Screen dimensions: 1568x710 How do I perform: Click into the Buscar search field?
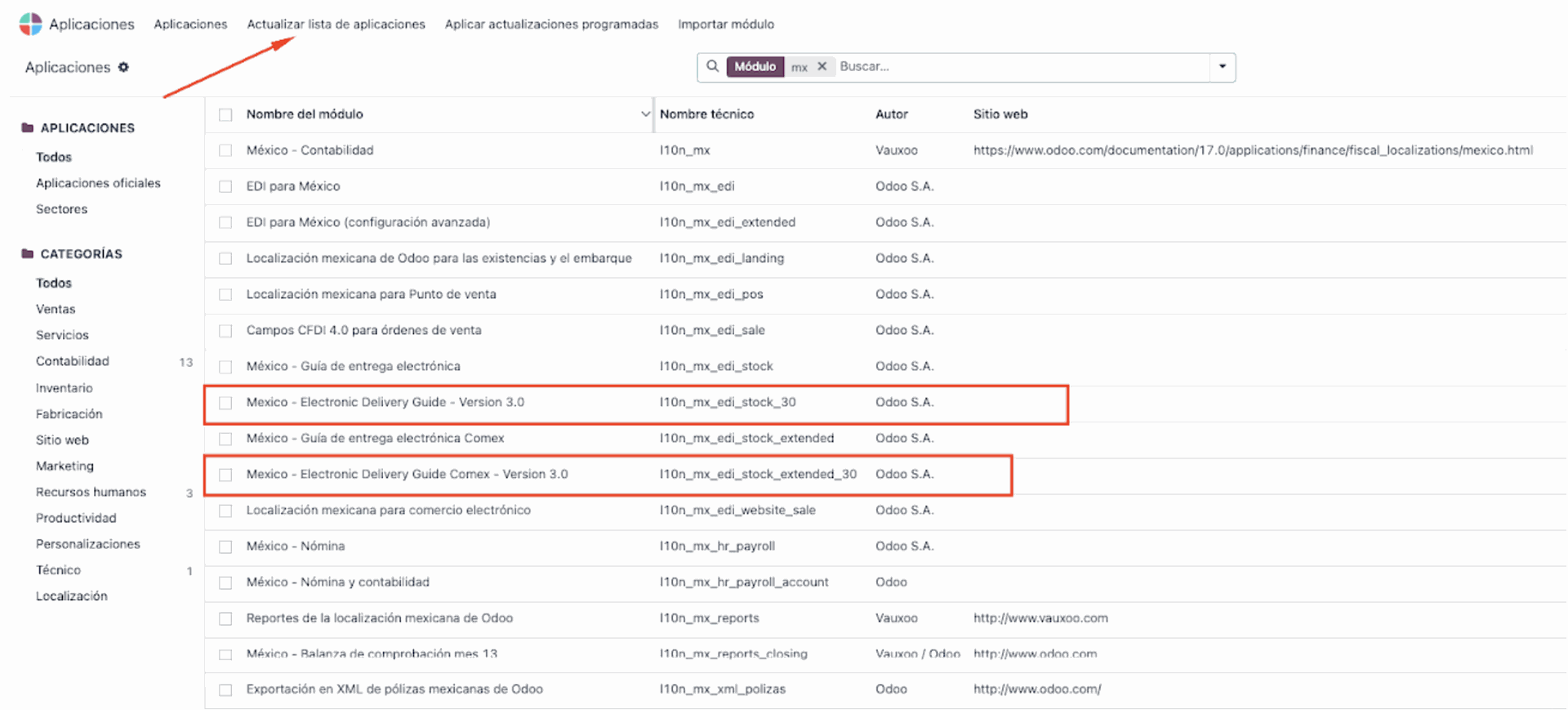[x=1021, y=67]
